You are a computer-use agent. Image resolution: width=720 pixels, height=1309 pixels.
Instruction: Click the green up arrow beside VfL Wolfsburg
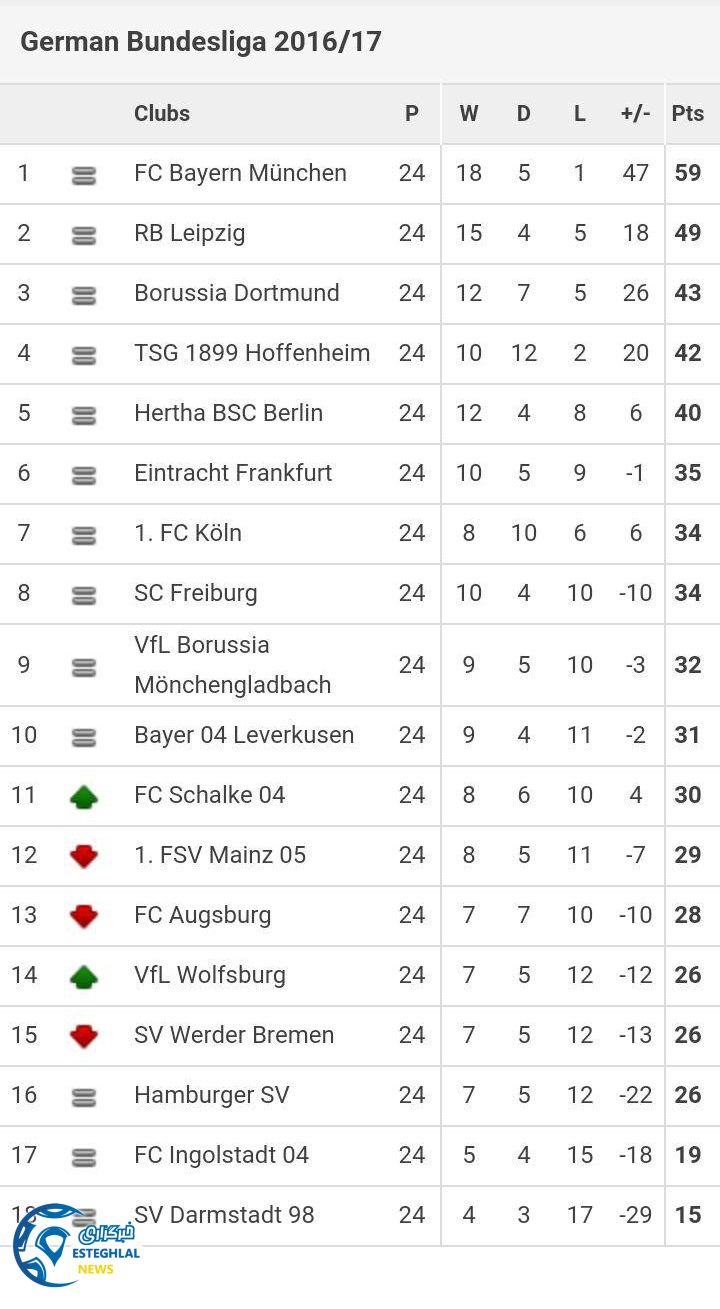84,976
